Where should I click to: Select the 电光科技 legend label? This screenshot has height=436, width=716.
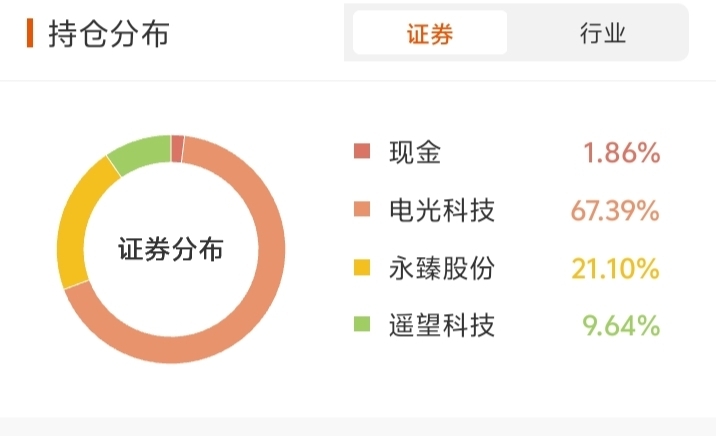tap(441, 211)
